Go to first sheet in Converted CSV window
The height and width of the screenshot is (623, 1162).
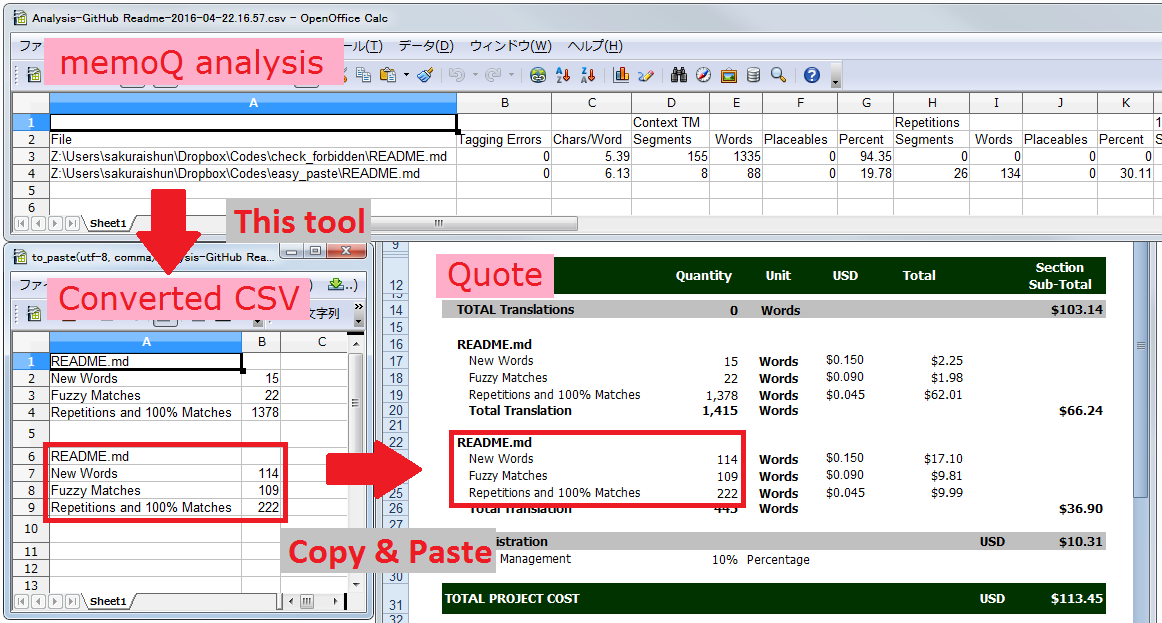tap(21, 601)
